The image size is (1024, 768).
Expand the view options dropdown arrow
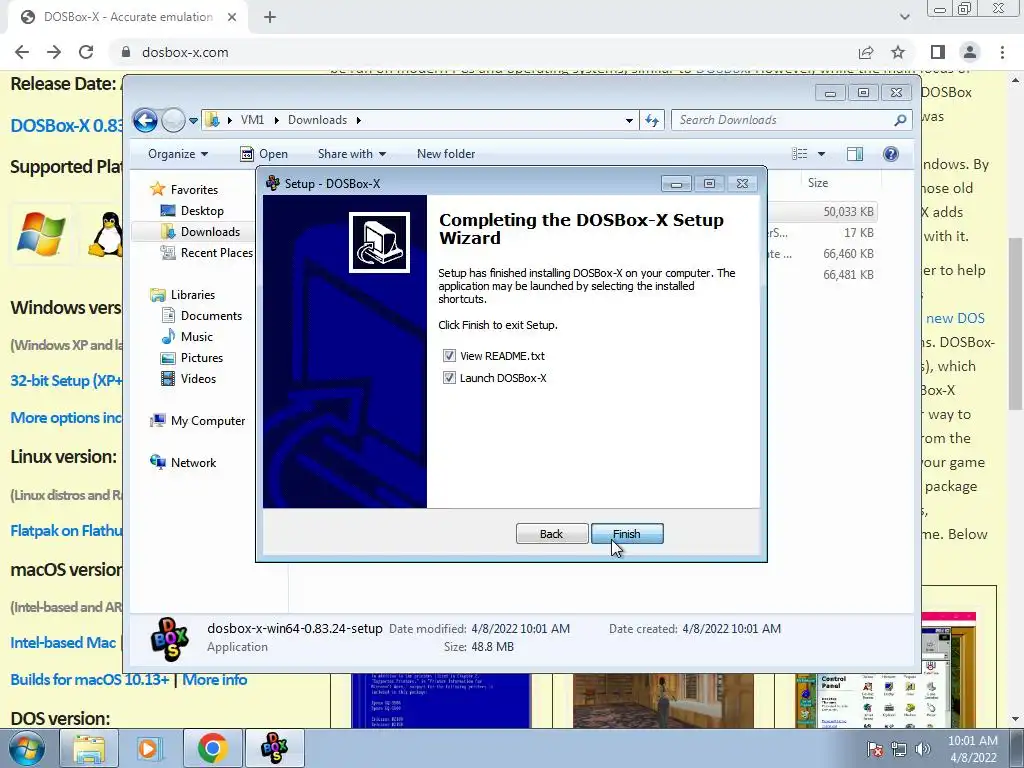(x=822, y=154)
